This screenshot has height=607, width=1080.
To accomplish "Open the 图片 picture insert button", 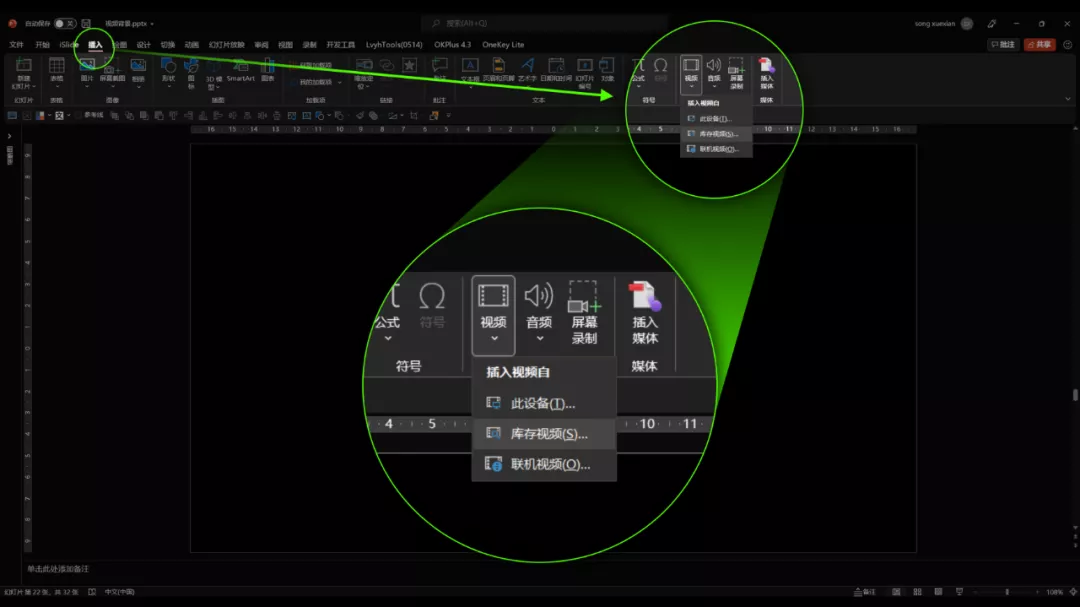I will click(87, 70).
